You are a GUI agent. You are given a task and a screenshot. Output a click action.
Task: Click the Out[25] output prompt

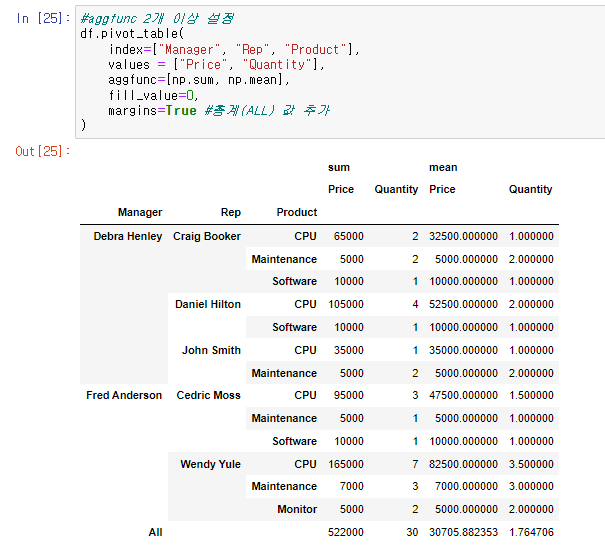click(x=43, y=151)
